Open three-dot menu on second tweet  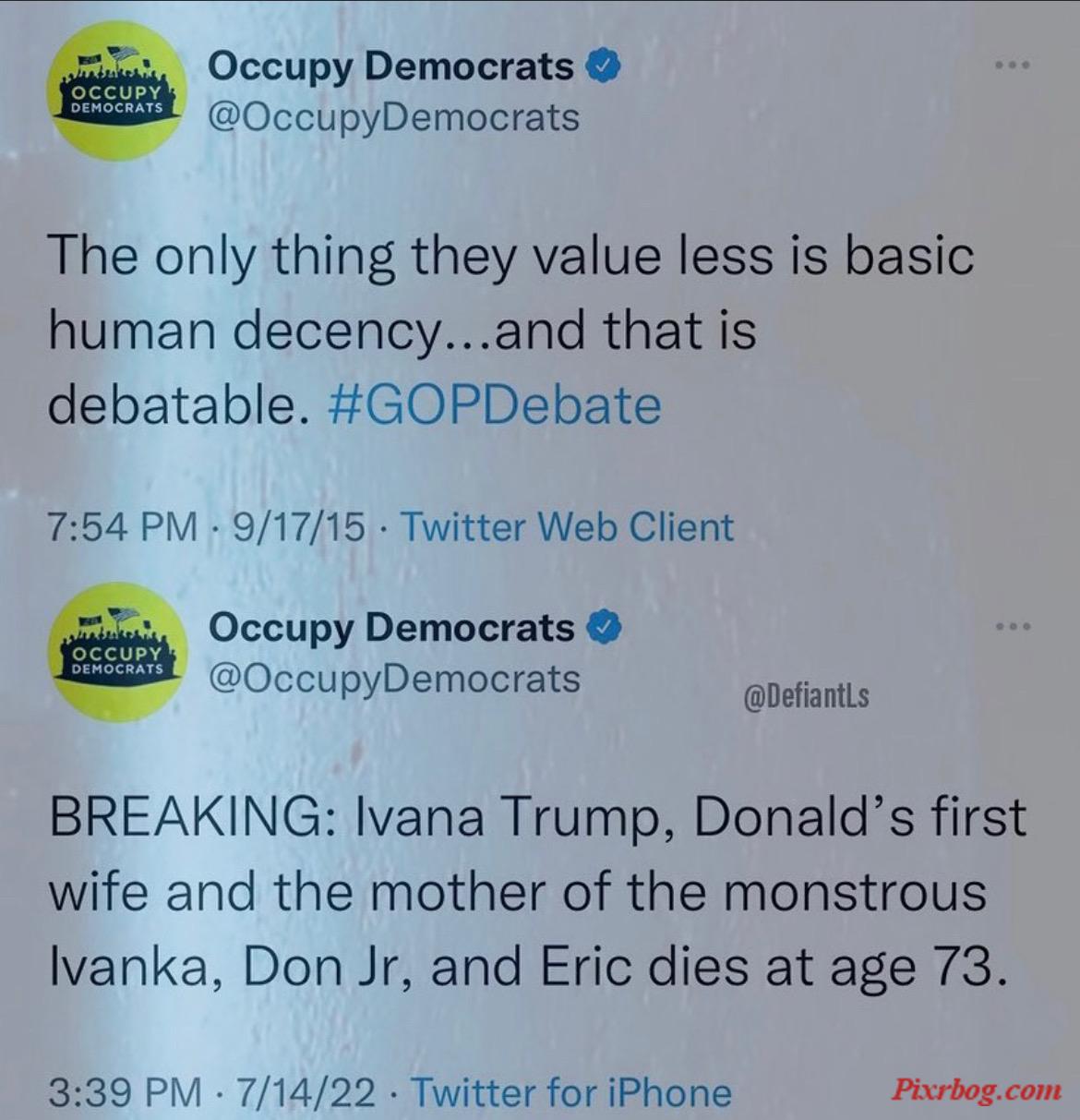pyautogui.click(x=1013, y=626)
